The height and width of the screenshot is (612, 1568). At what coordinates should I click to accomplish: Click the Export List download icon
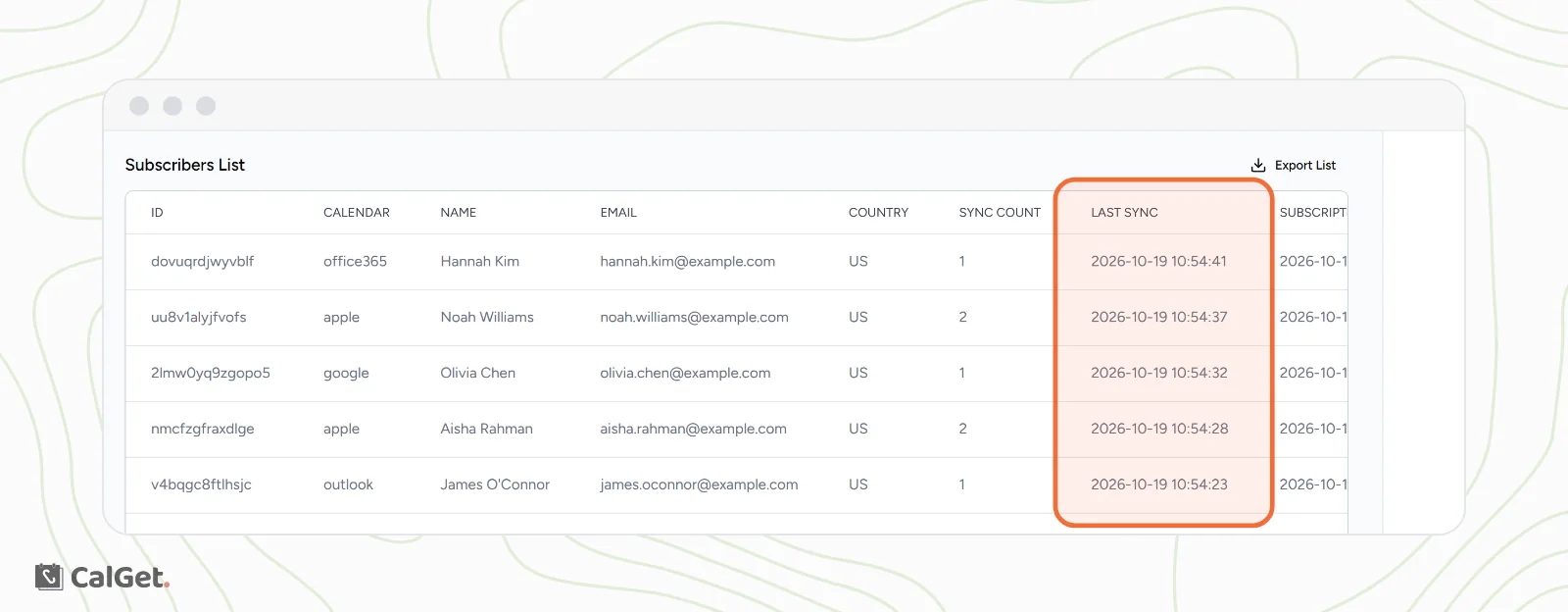click(x=1258, y=165)
